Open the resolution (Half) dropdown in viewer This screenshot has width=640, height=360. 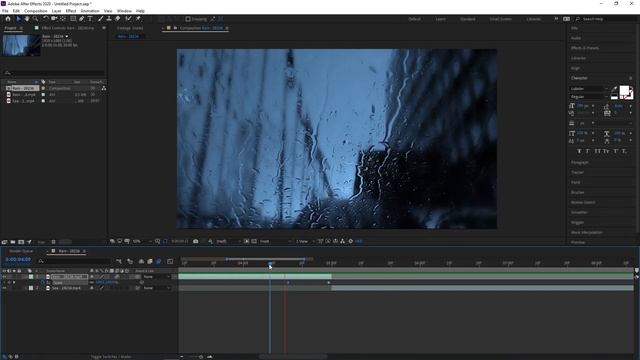pos(228,241)
